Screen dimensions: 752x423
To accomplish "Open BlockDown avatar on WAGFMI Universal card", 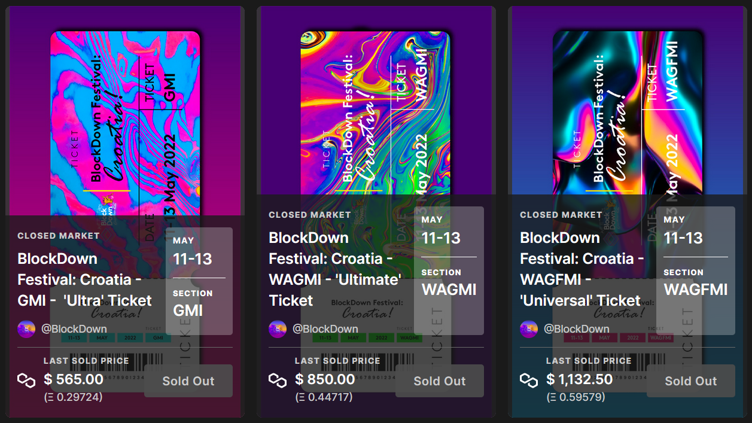I will [x=529, y=329].
